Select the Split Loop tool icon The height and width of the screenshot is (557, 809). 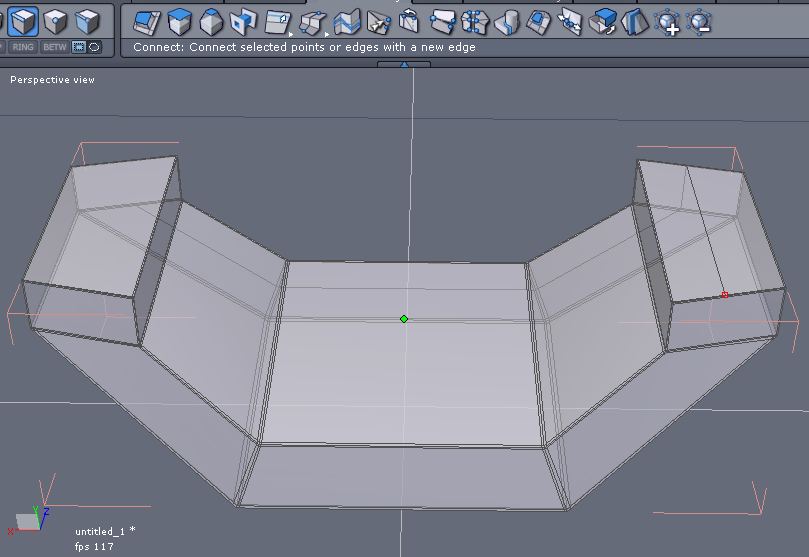click(x=347, y=23)
